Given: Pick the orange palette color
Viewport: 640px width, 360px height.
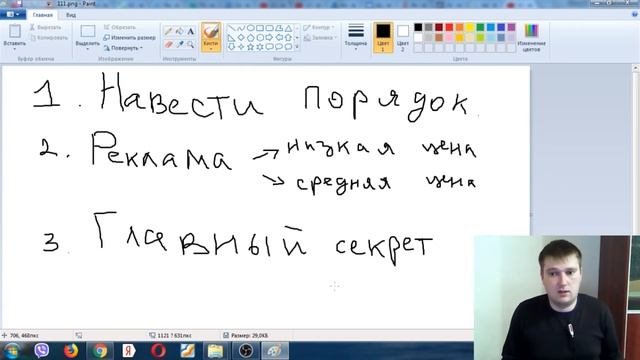Looking at the screenshot, I should tap(460, 27).
